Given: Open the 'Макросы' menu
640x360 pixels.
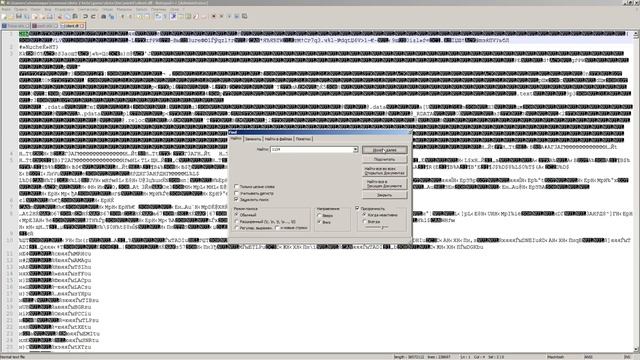Looking at the screenshot, I should pos(124,9).
